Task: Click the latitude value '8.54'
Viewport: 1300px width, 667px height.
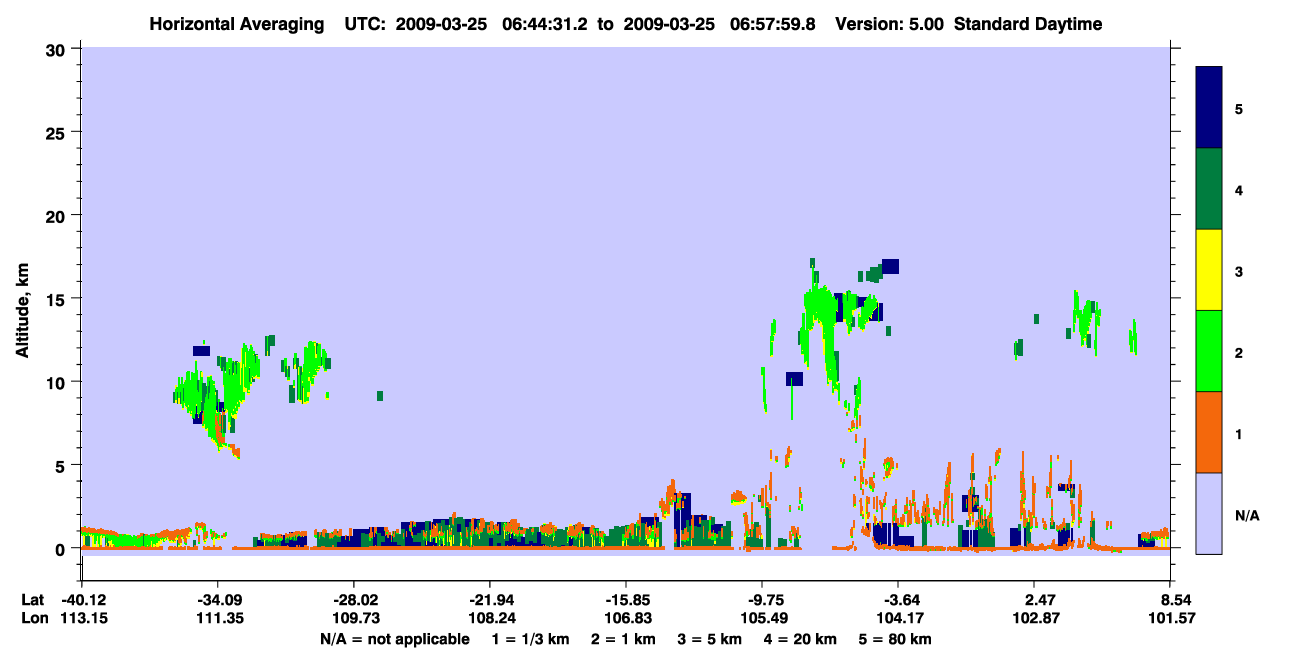Action: click(x=1174, y=600)
